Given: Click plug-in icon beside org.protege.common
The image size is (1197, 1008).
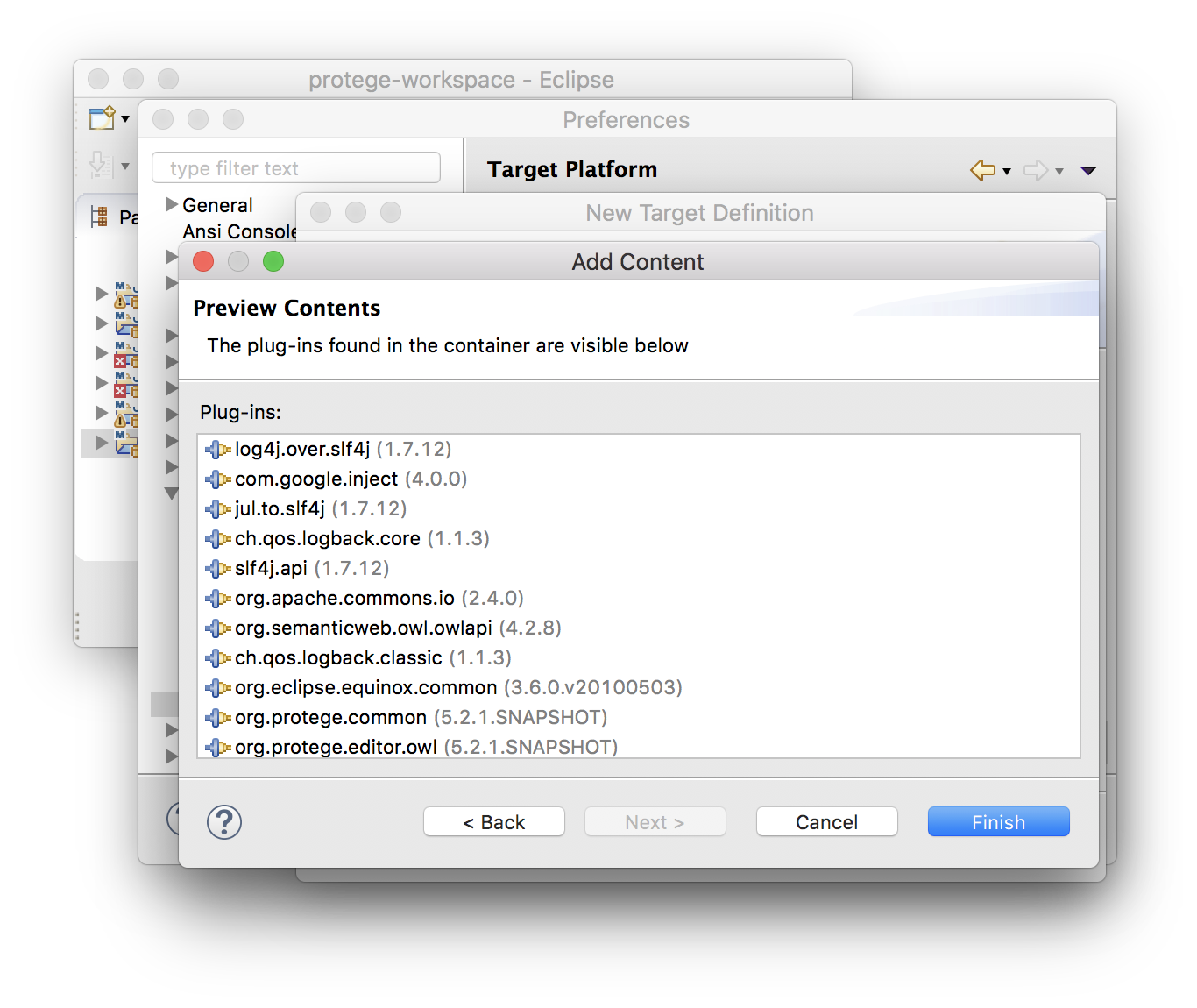Looking at the screenshot, I should tap(217, 718).
